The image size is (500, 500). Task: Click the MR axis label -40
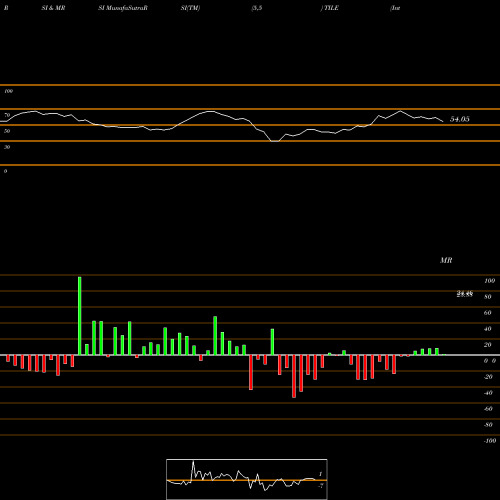[x=488, y=393]
